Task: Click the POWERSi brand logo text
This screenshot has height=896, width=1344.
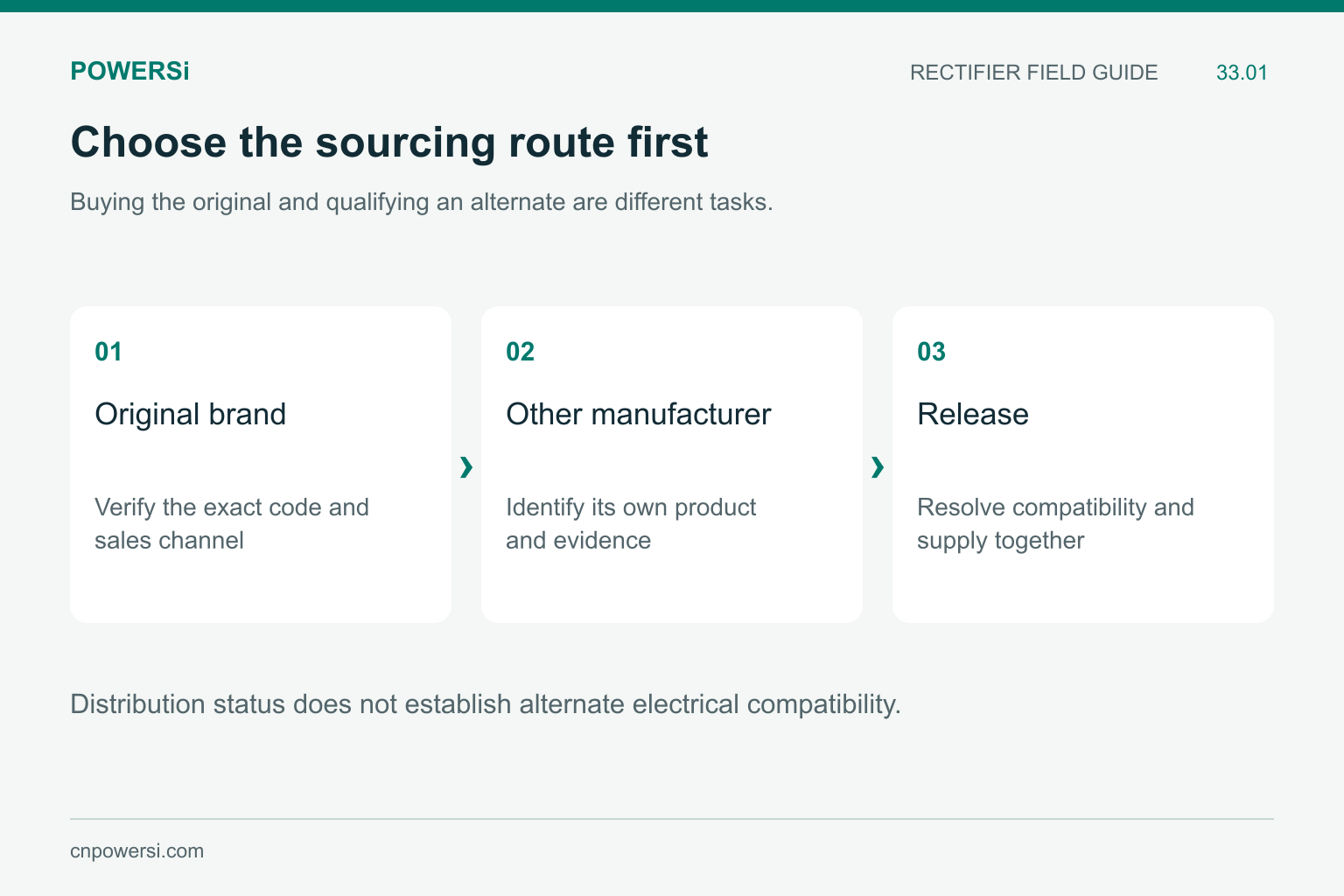Action: point(129,72)
